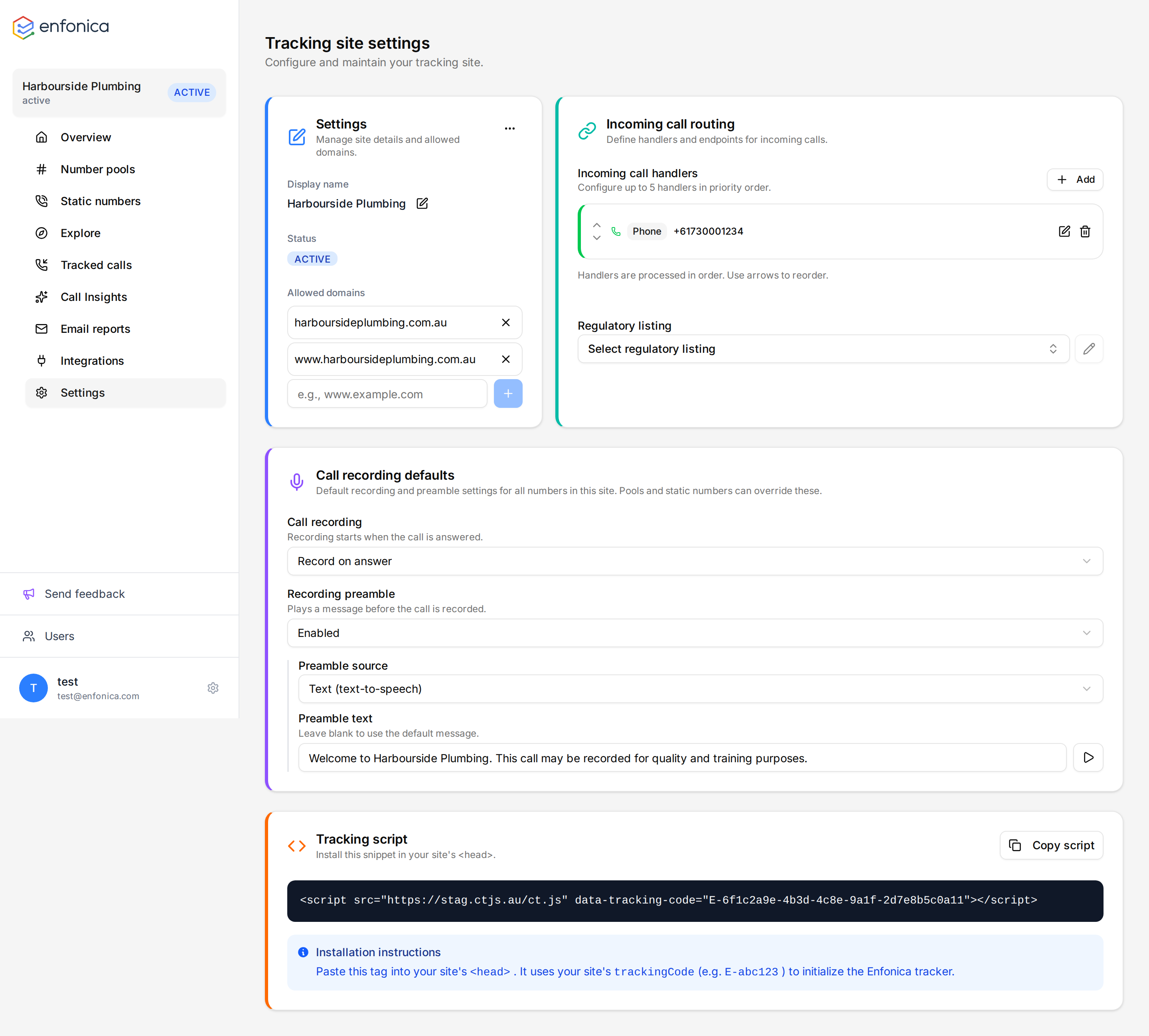
Task: Play the preamble text preview
Action: click(1088, 758)
